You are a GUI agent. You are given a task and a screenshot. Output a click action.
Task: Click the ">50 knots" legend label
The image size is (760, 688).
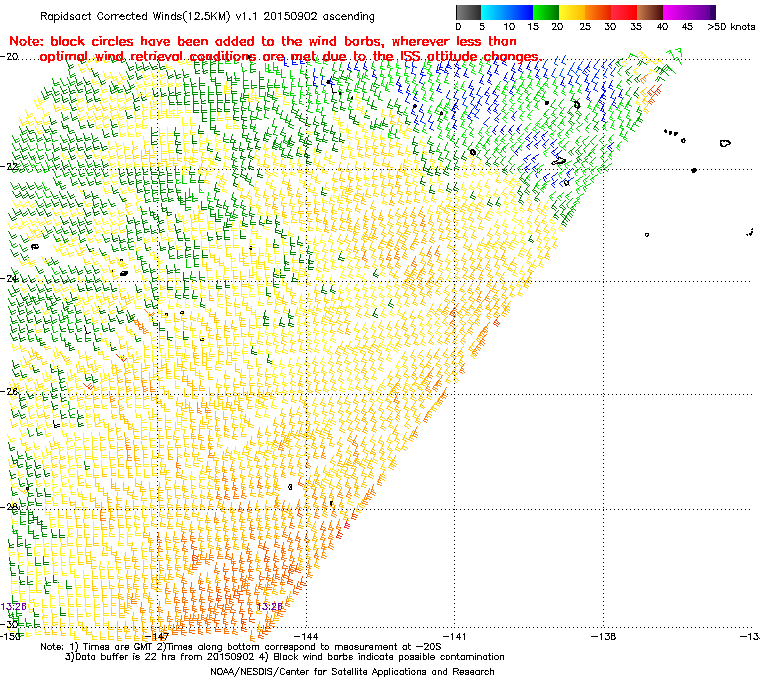(730, 27)
